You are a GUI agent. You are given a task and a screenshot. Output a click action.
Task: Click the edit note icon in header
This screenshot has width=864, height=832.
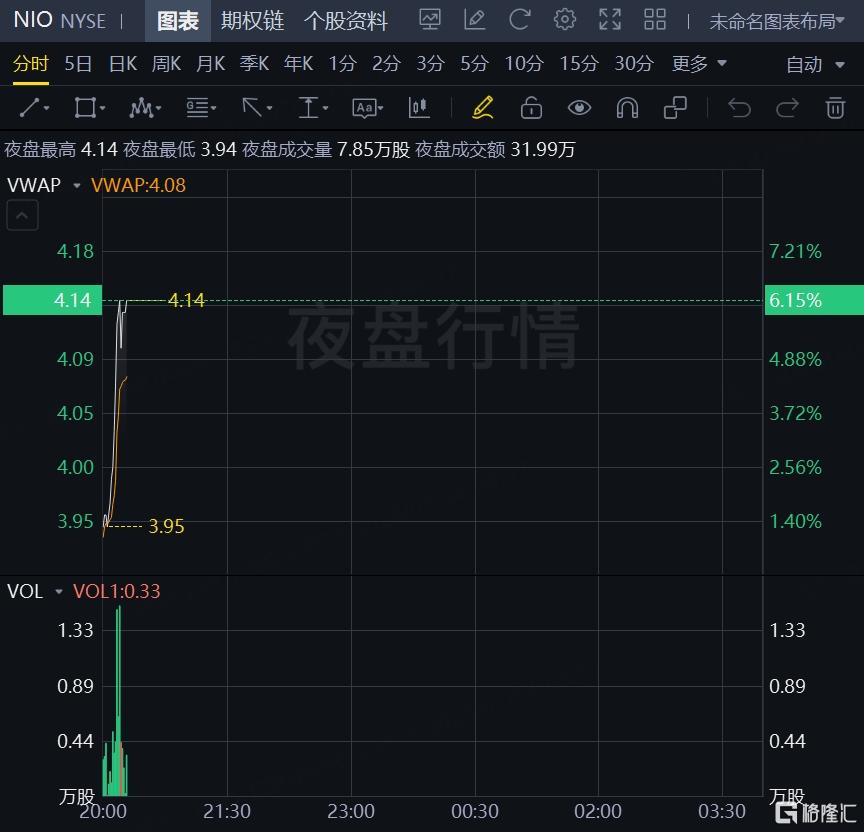[474, 20]
